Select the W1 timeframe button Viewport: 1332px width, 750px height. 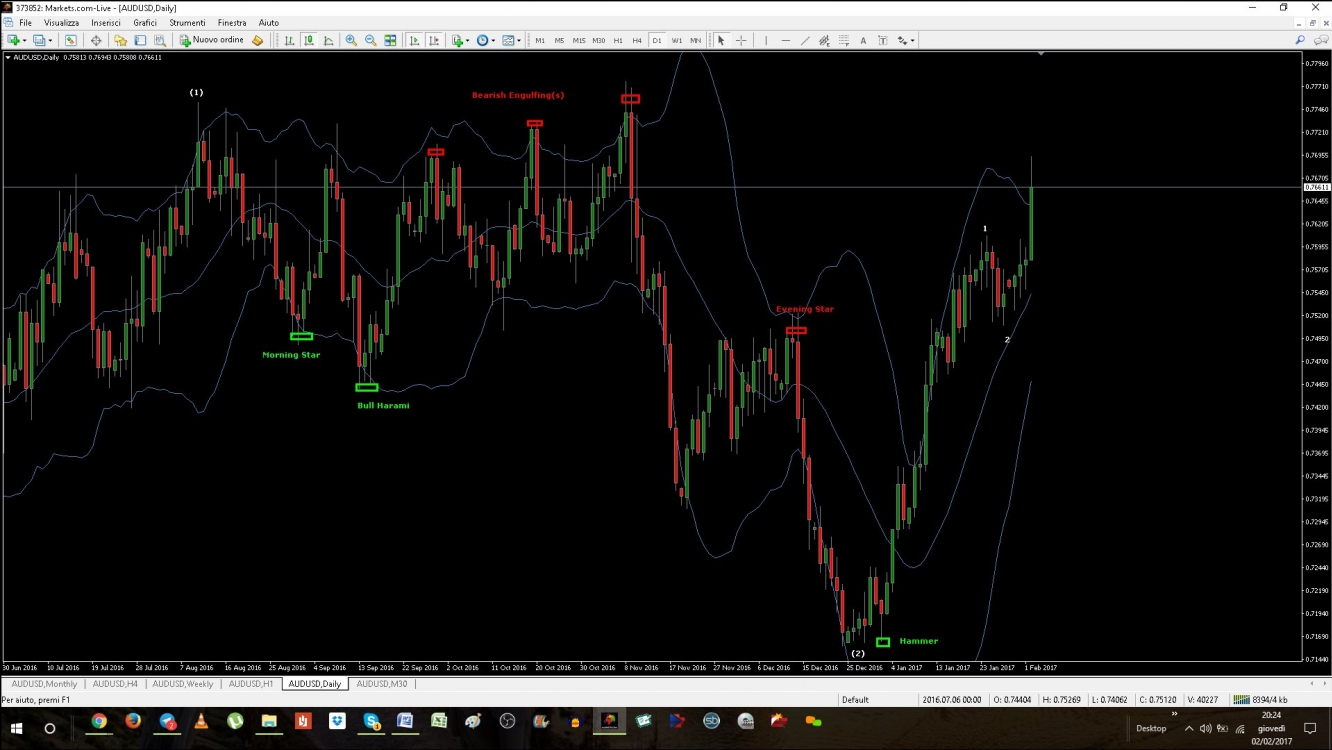coord(677,41)
